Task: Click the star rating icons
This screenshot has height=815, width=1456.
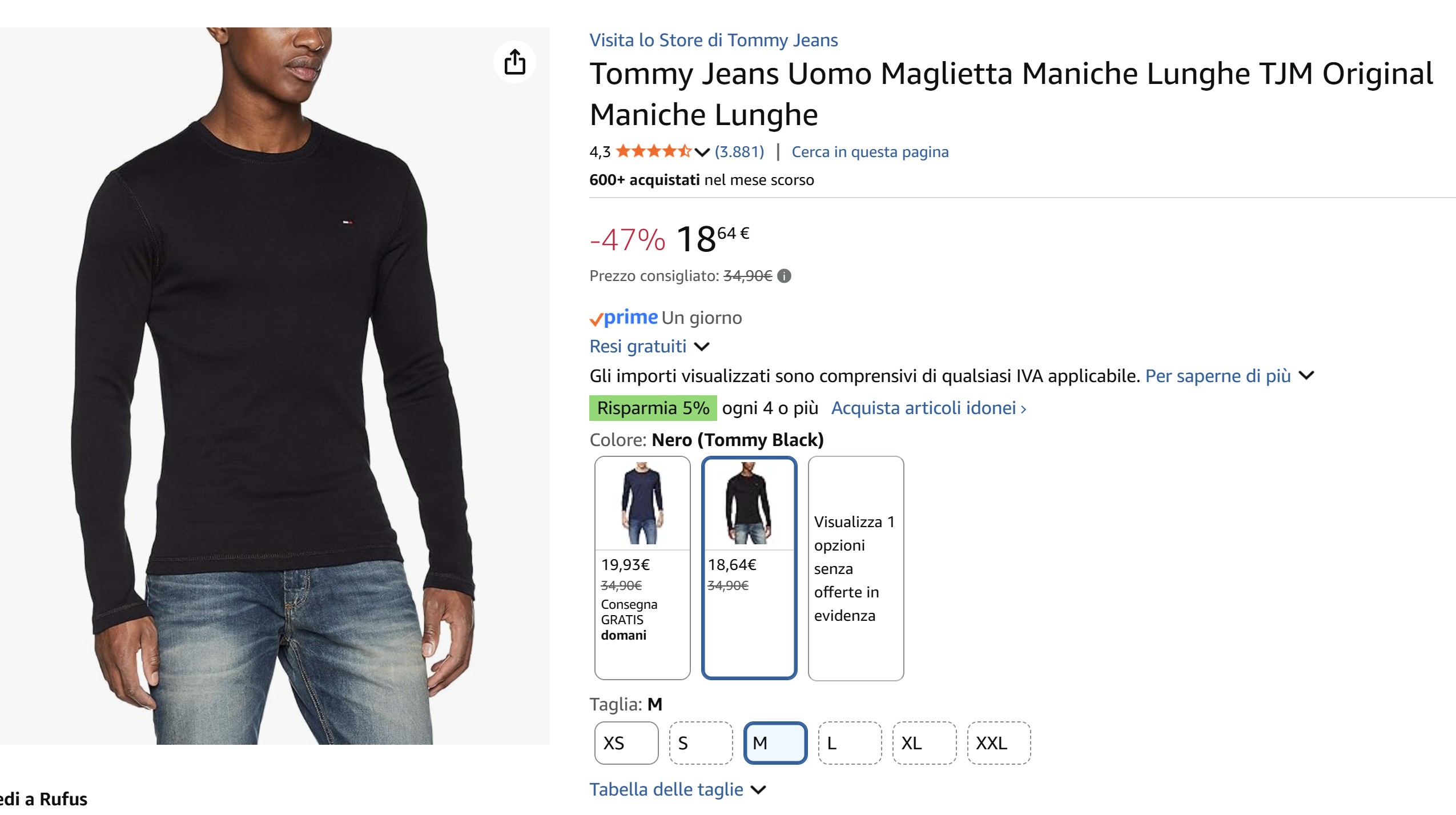Action: click(x=653, y=151)
